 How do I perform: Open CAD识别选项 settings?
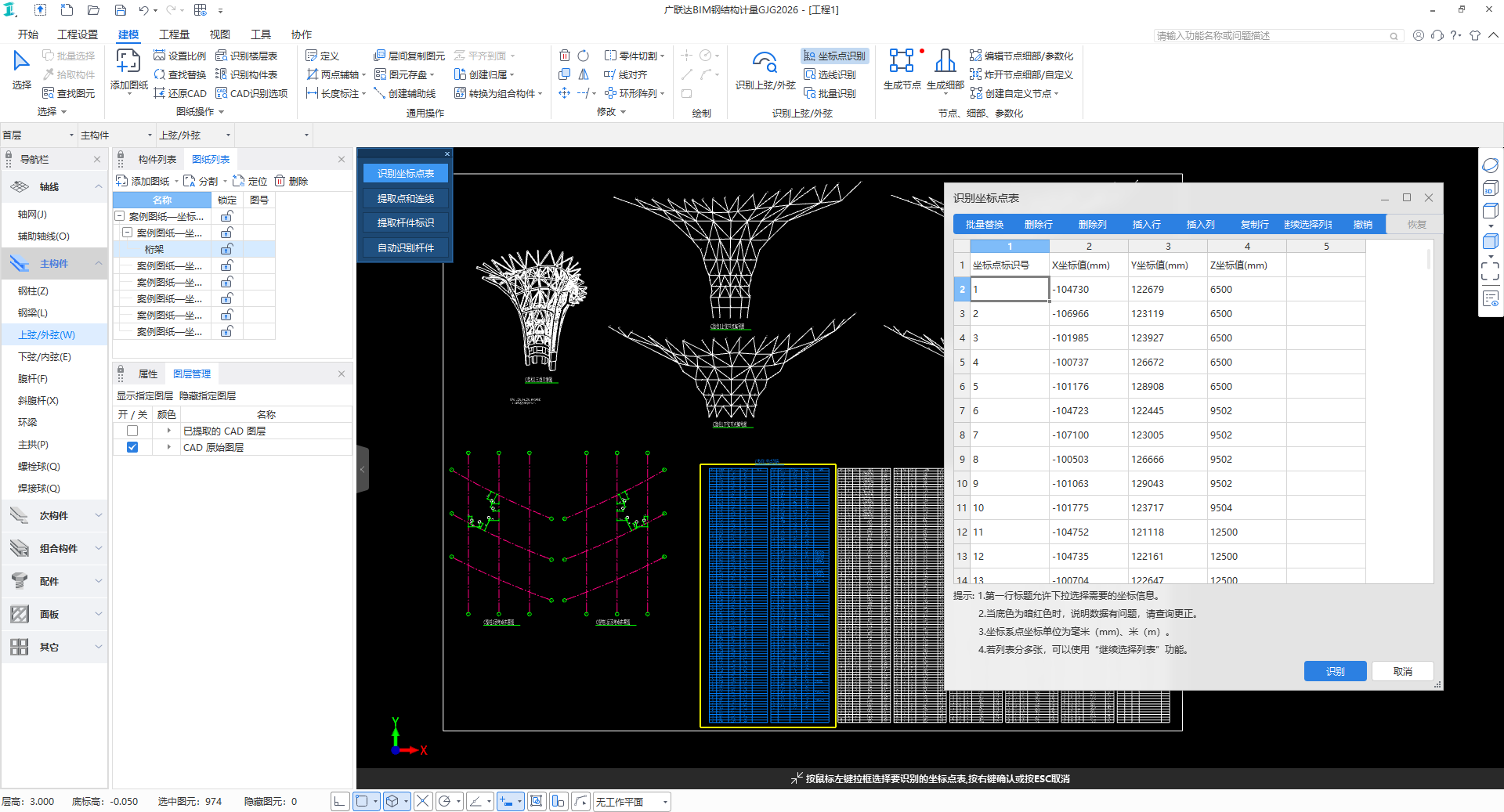[251, 93]
